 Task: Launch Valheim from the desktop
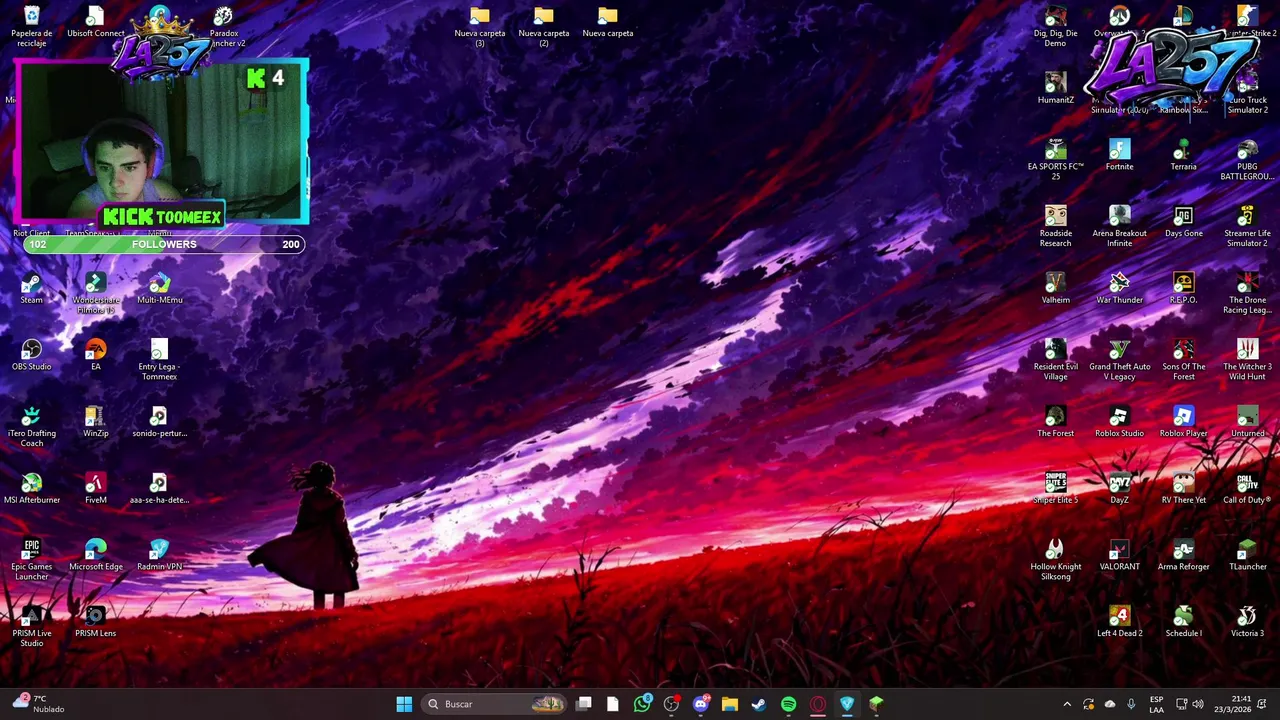point(1056,289)
